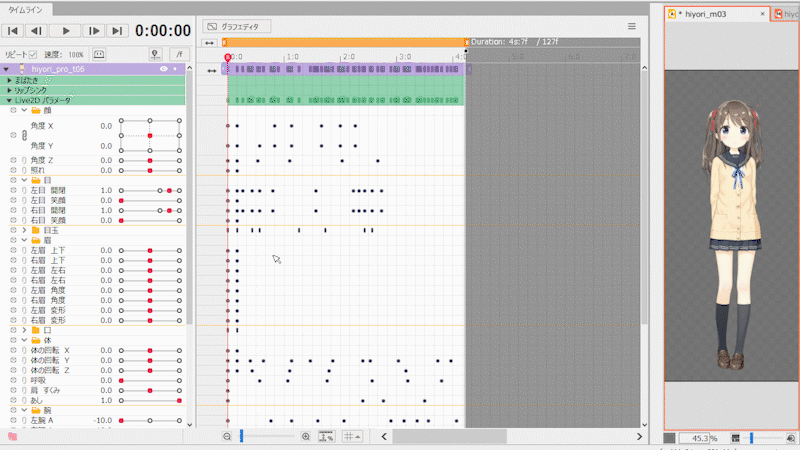This screenshot has width=800, height=450.
Task: Jump to the last frame of the timeline
Action: [118, 31]
